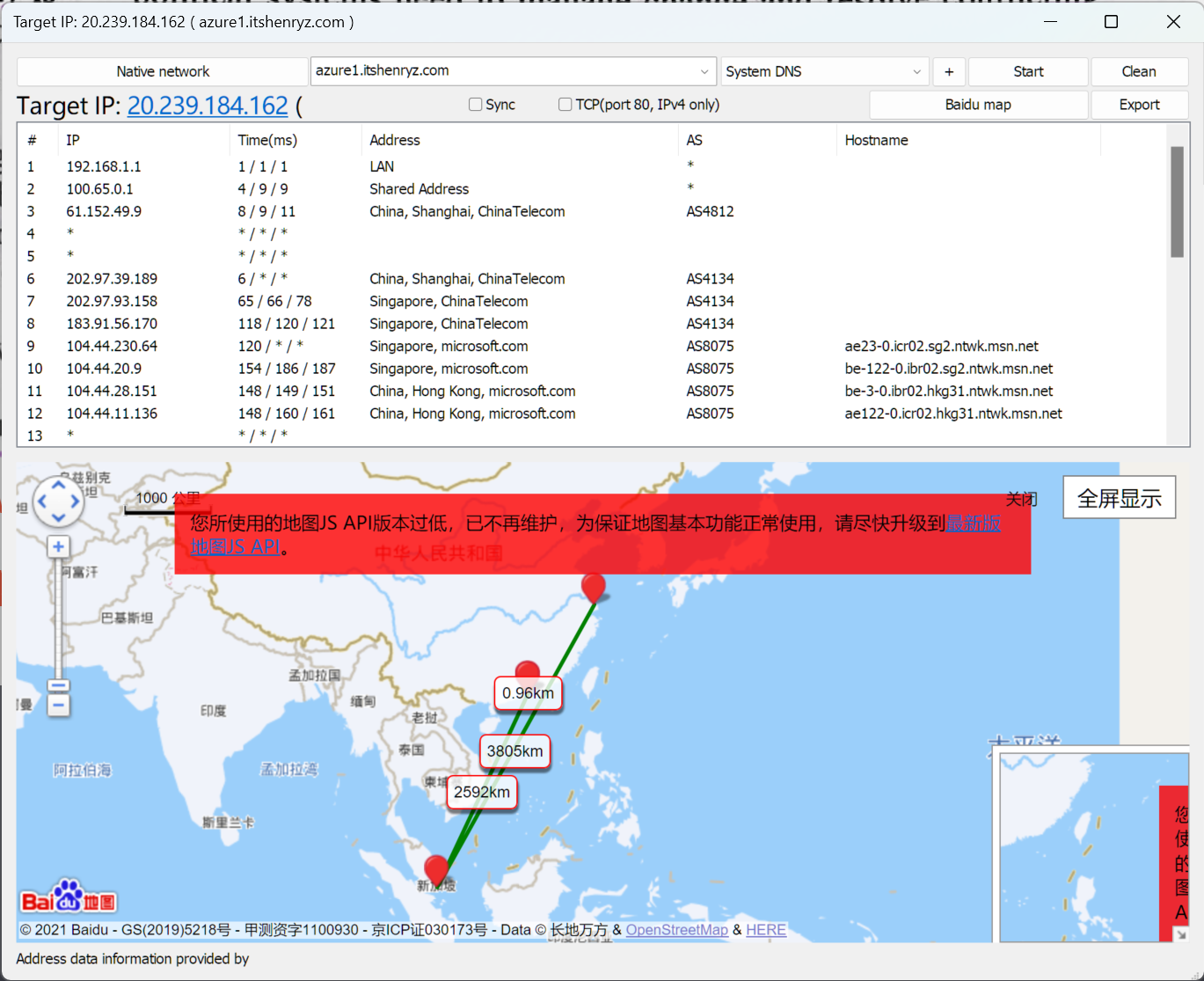
Task: Select hop row with IP 202.97.39.189
Action: [x=591, y=279]
